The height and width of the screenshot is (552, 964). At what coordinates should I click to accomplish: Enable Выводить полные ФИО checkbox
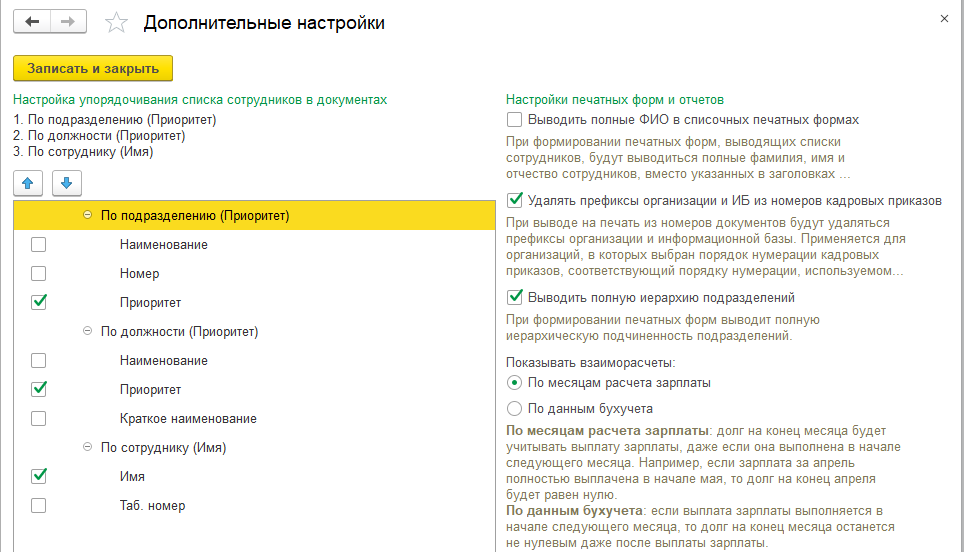coord(515,119)
